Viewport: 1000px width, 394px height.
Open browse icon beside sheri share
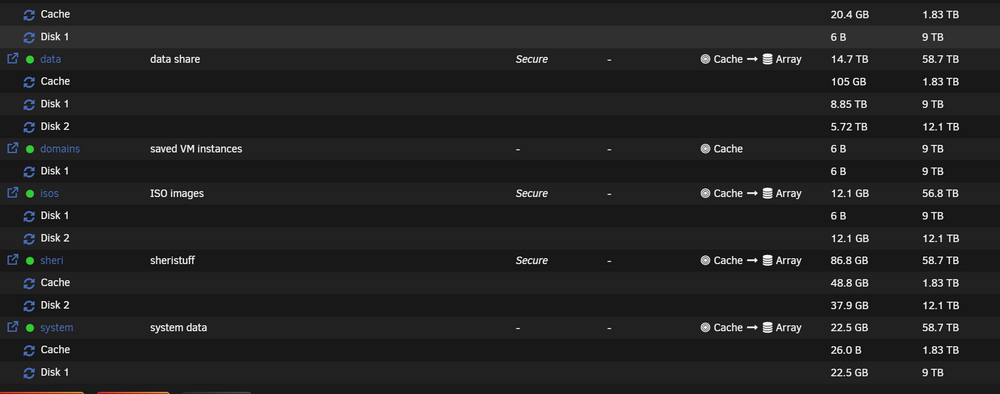pyautogui.click(x=12, y=259)
